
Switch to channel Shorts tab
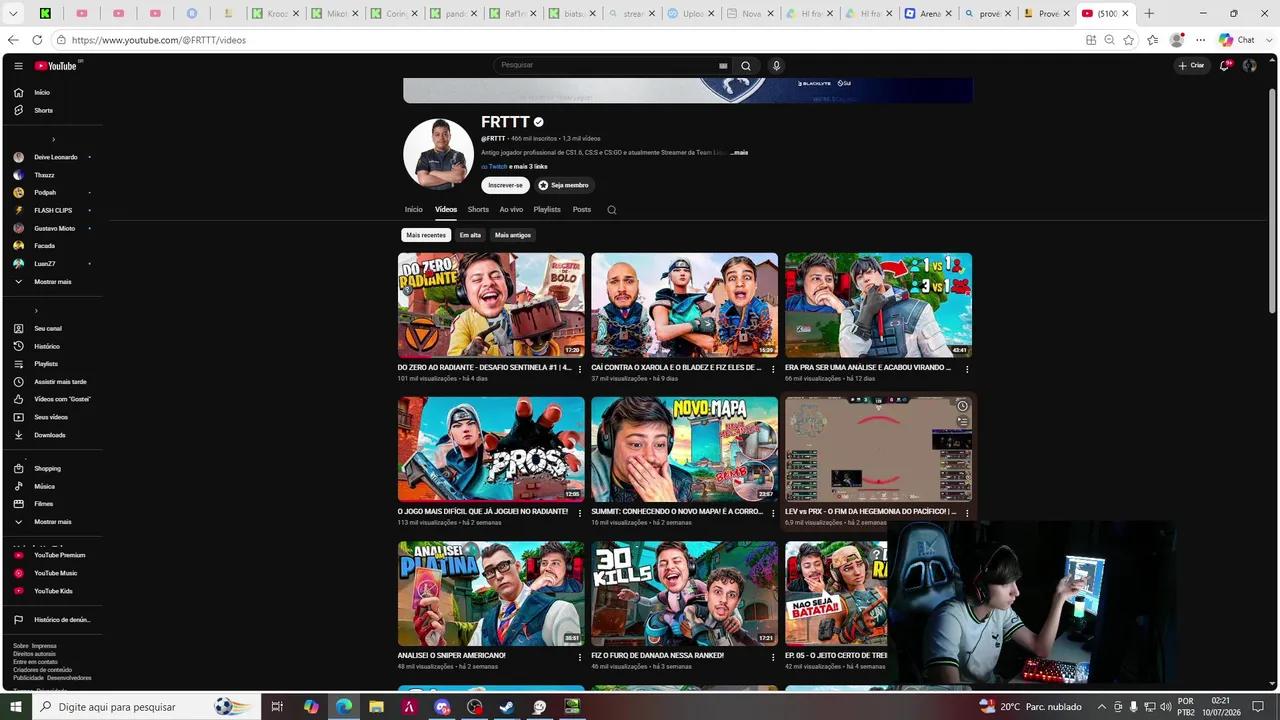coord(478,210)
